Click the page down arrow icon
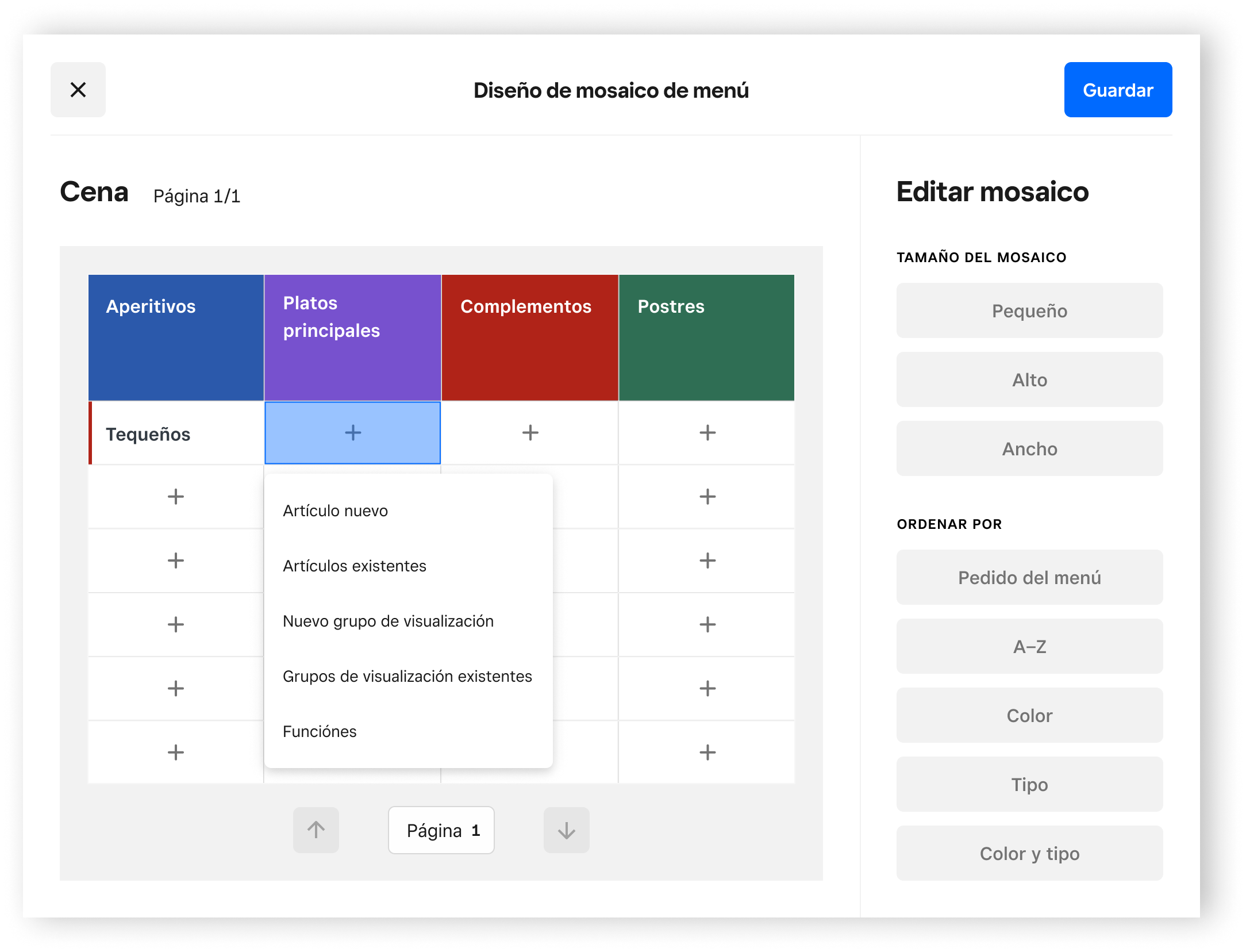Image resolution: width=1246 pixels, height=952 pixels. point(566,830)
